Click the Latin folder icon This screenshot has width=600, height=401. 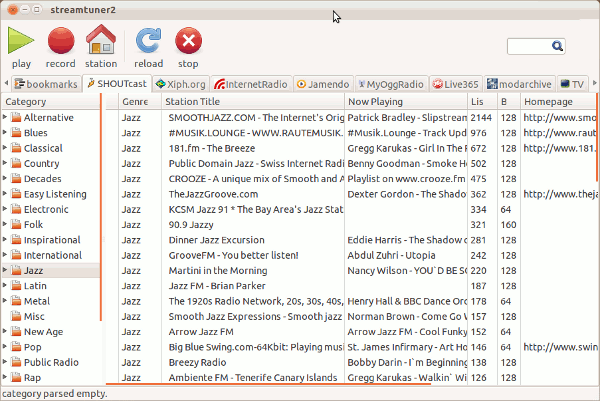pyautogui.click(x=16, y=285)
